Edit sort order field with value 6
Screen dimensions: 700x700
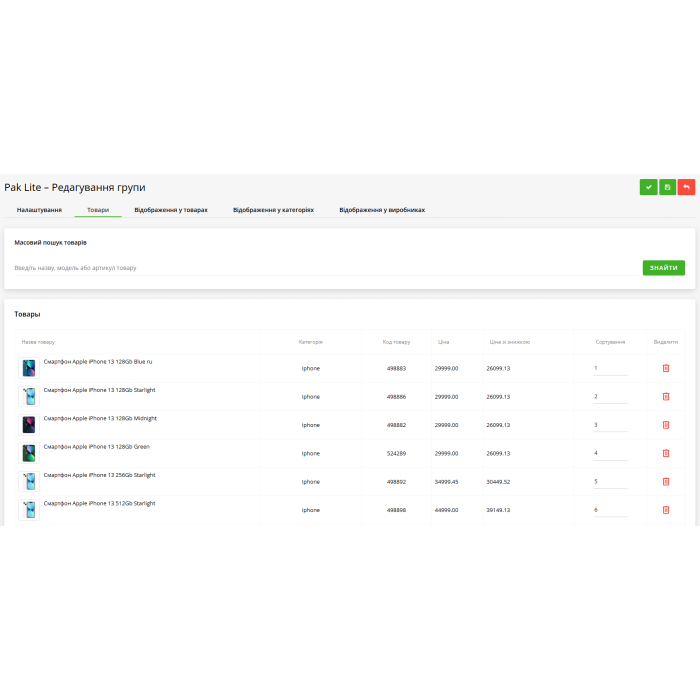(x=610, y=510)
